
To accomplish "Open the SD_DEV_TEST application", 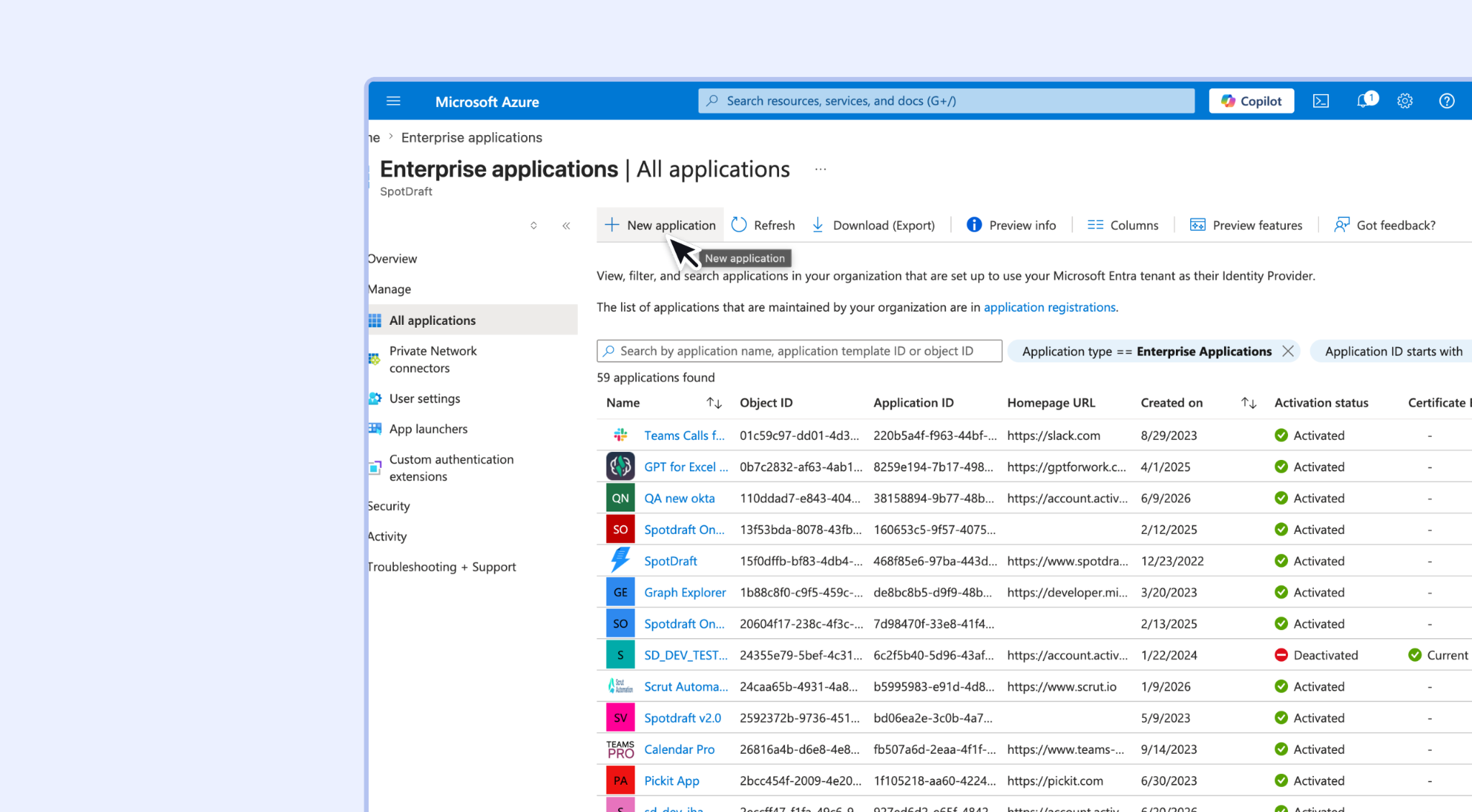I will click(686, 655).
